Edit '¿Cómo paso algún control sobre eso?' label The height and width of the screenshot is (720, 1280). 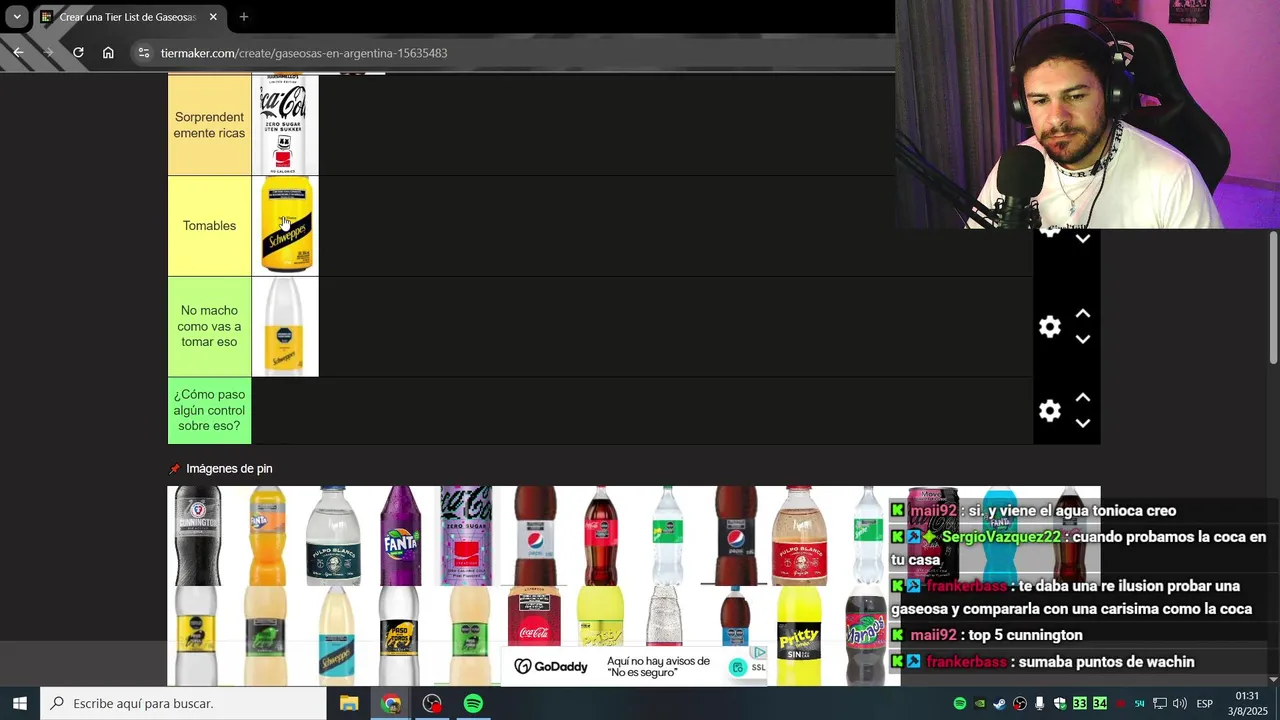(x=209, y=411)
